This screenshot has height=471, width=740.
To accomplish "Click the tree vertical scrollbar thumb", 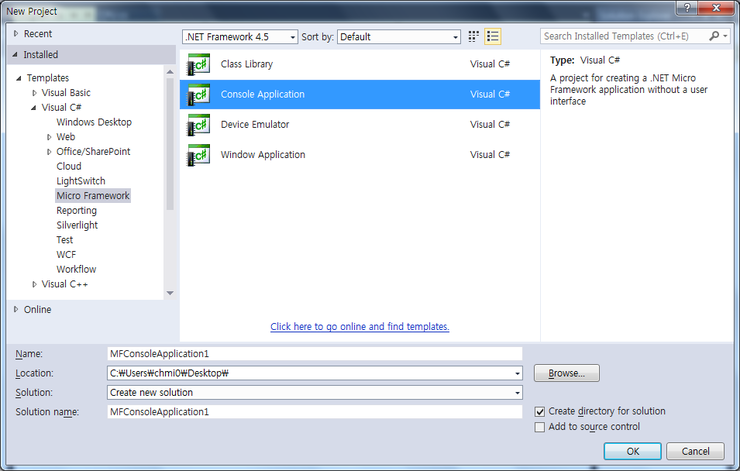I will (x=170, y=144).
